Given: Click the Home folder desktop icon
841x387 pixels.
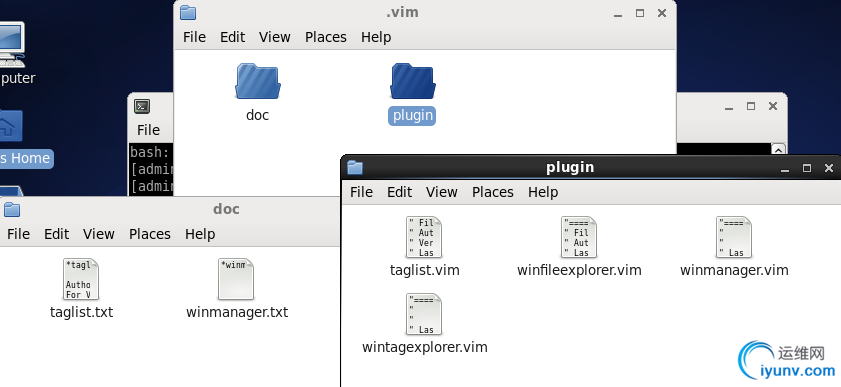Looking at the screenshot, I should coord(11,126).
